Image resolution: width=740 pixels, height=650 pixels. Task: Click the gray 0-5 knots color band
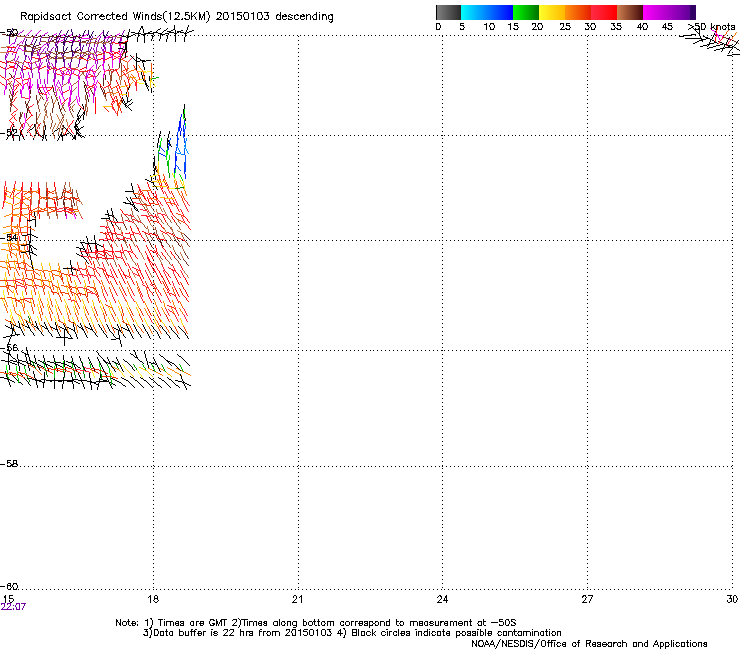click(x=448, y=12)
